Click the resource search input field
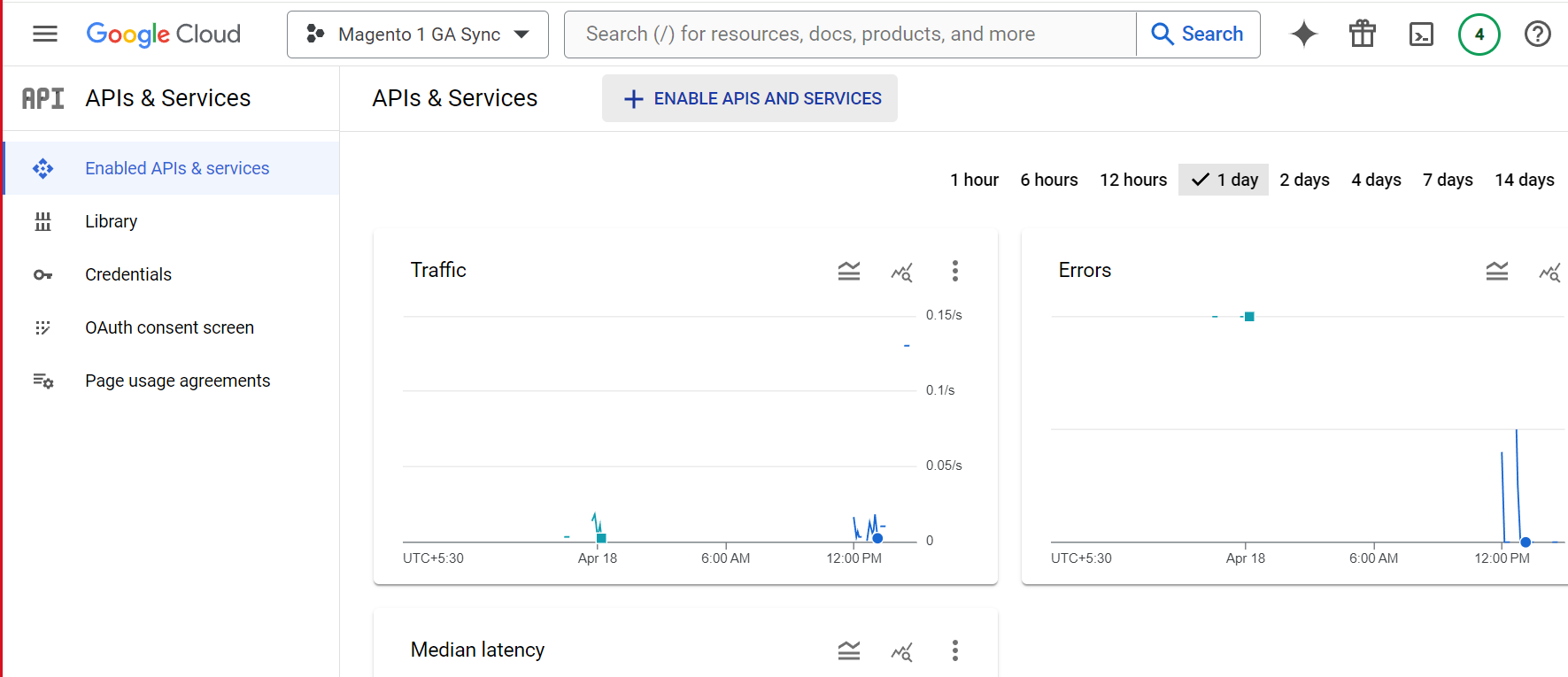The image size is (1568, 677). 850,35
